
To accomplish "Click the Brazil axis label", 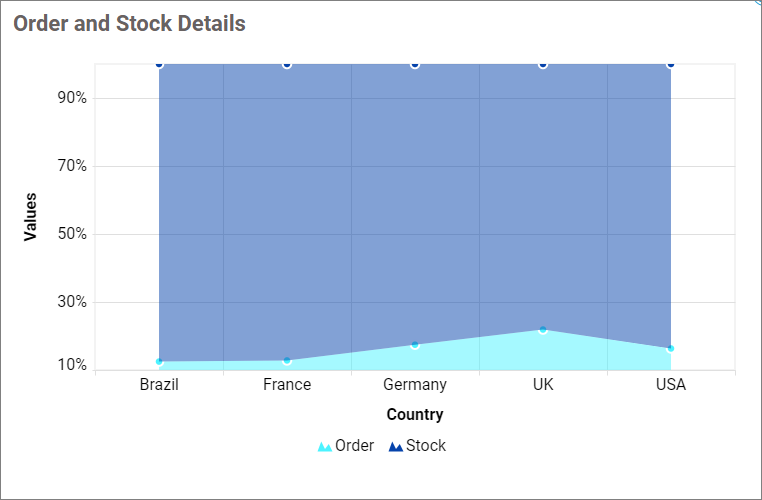I will [159, 385].
